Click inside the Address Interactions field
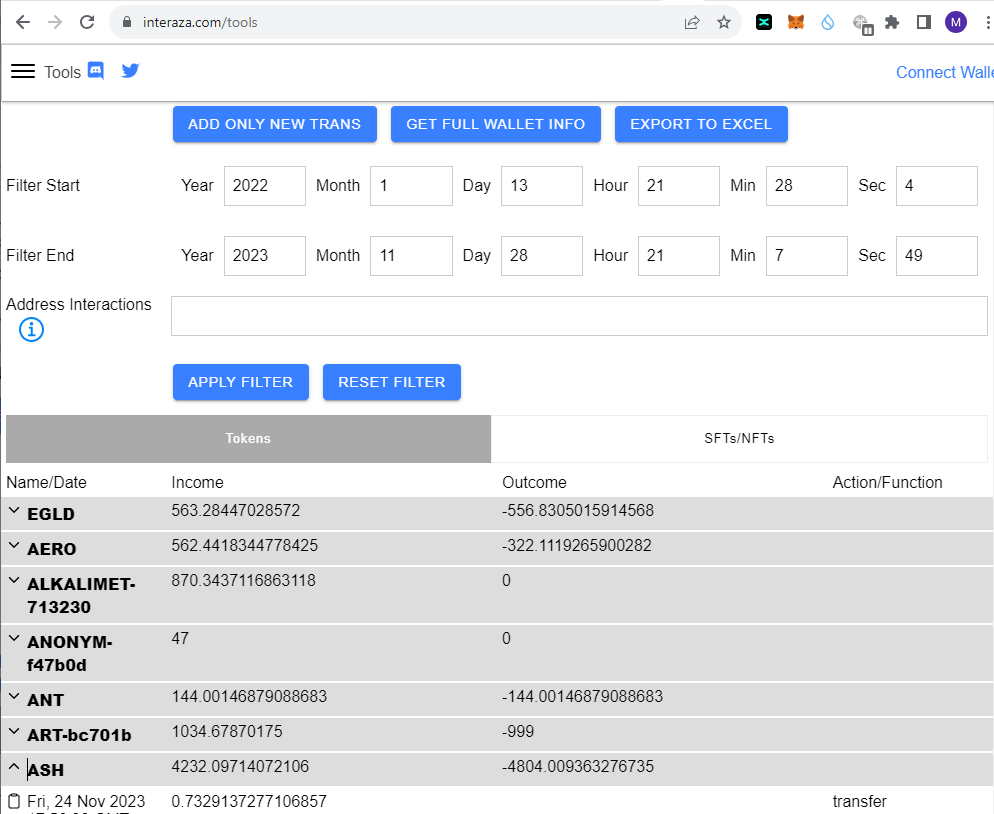 579,315
